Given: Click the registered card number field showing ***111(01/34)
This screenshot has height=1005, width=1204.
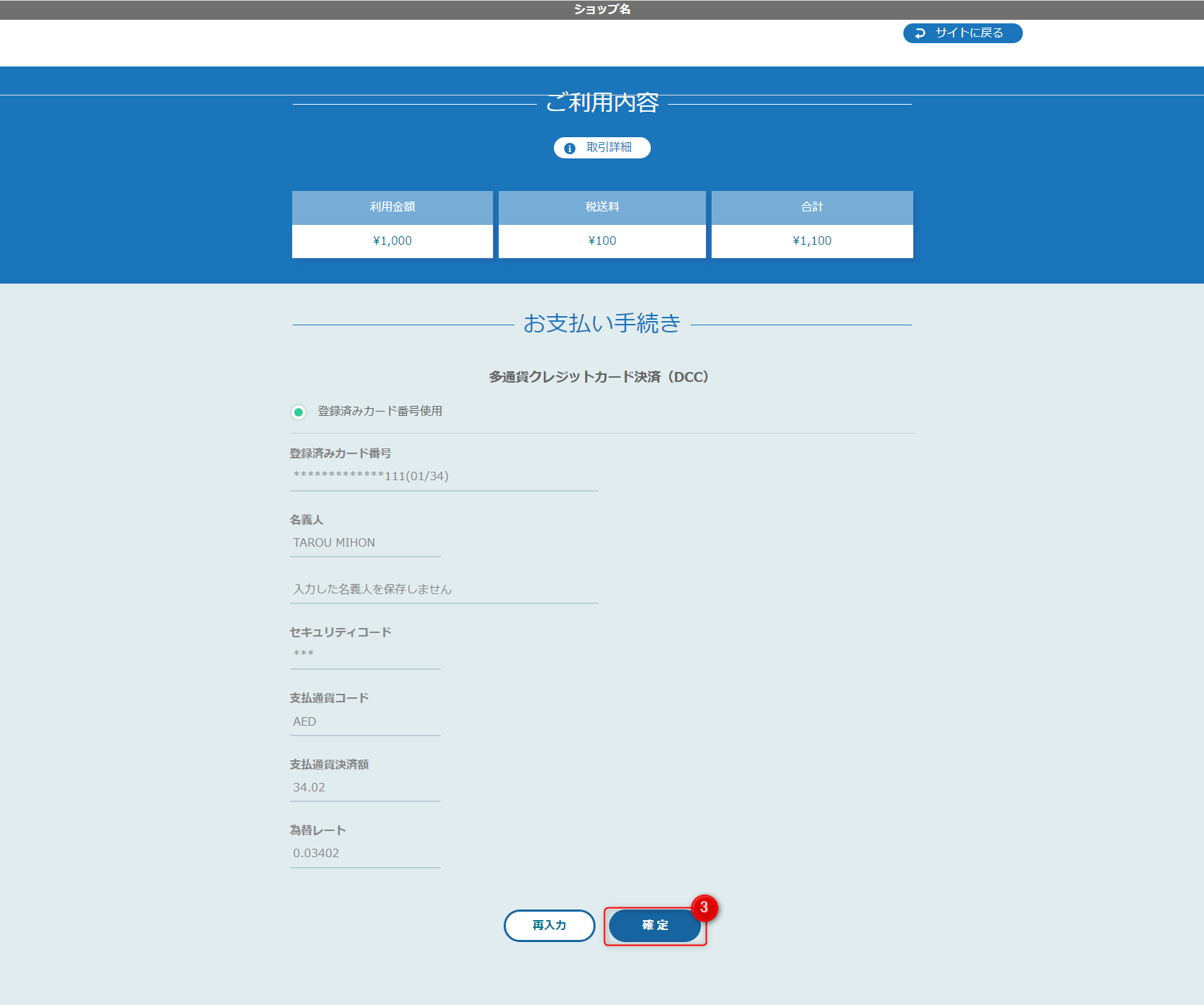Looking at the screenshot, I should pos(444,476).
